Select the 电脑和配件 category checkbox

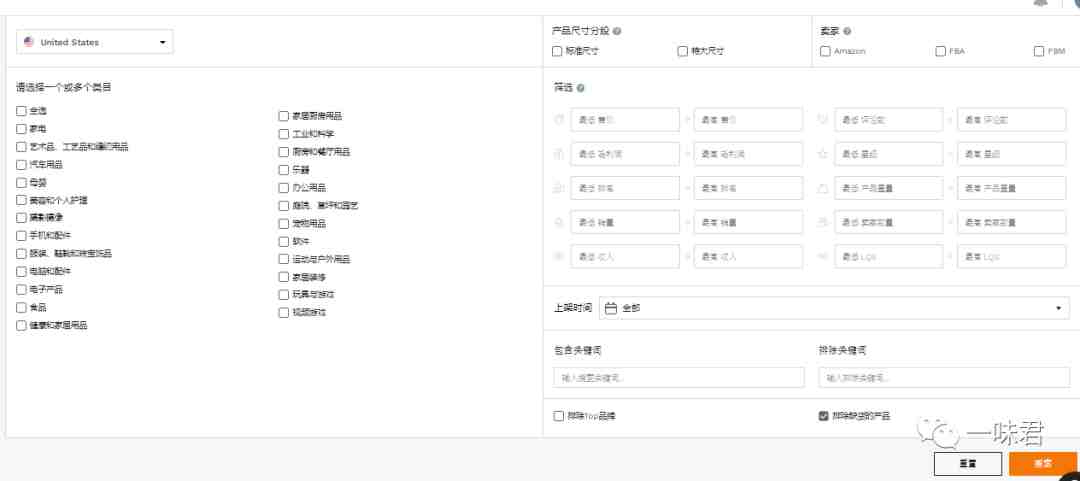point(21,272)
